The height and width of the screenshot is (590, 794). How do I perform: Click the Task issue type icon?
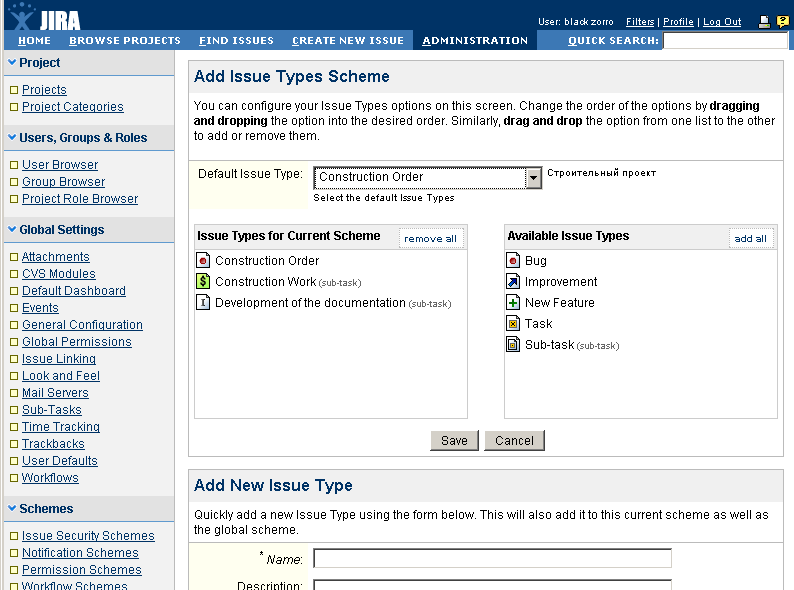pyautogui.click(x=513, y=324)
